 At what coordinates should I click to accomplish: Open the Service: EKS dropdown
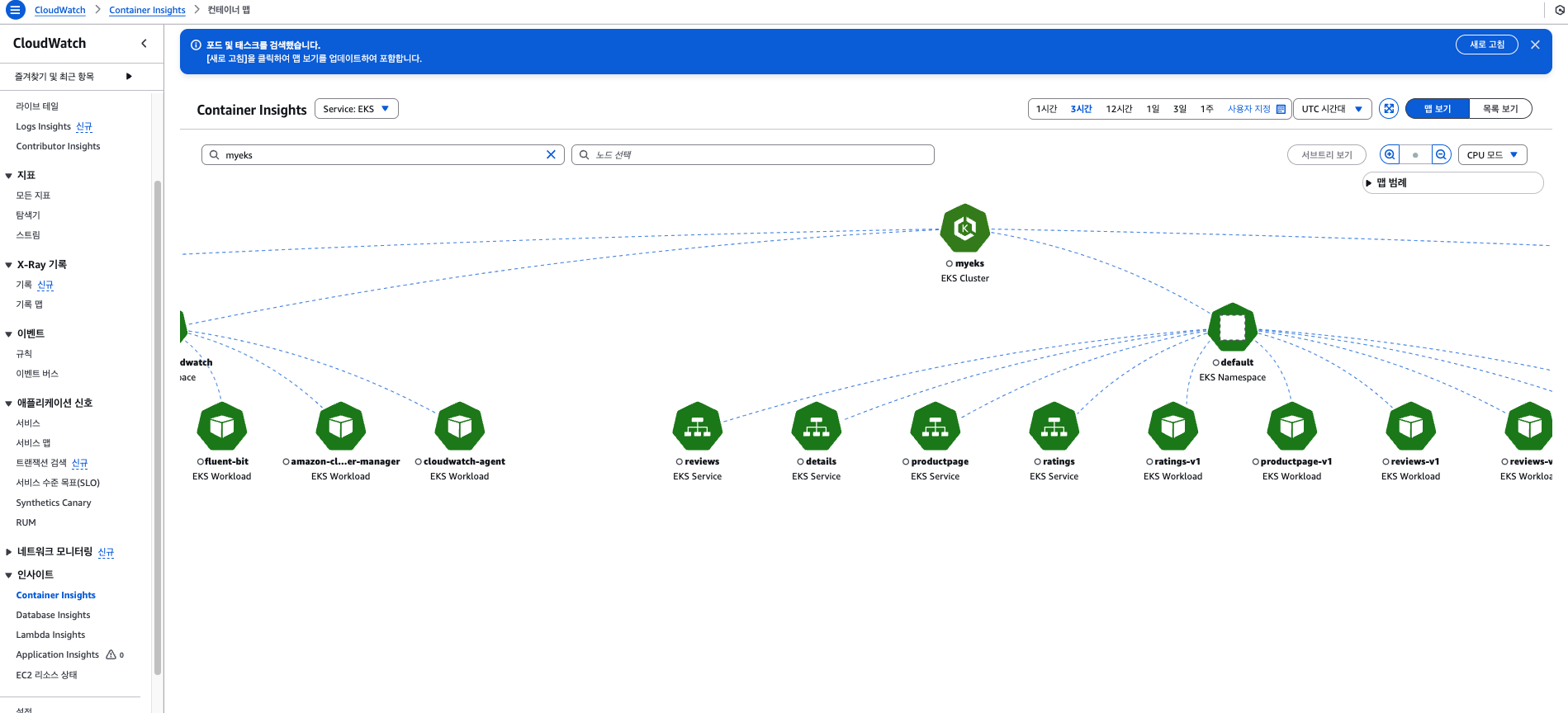356,109
